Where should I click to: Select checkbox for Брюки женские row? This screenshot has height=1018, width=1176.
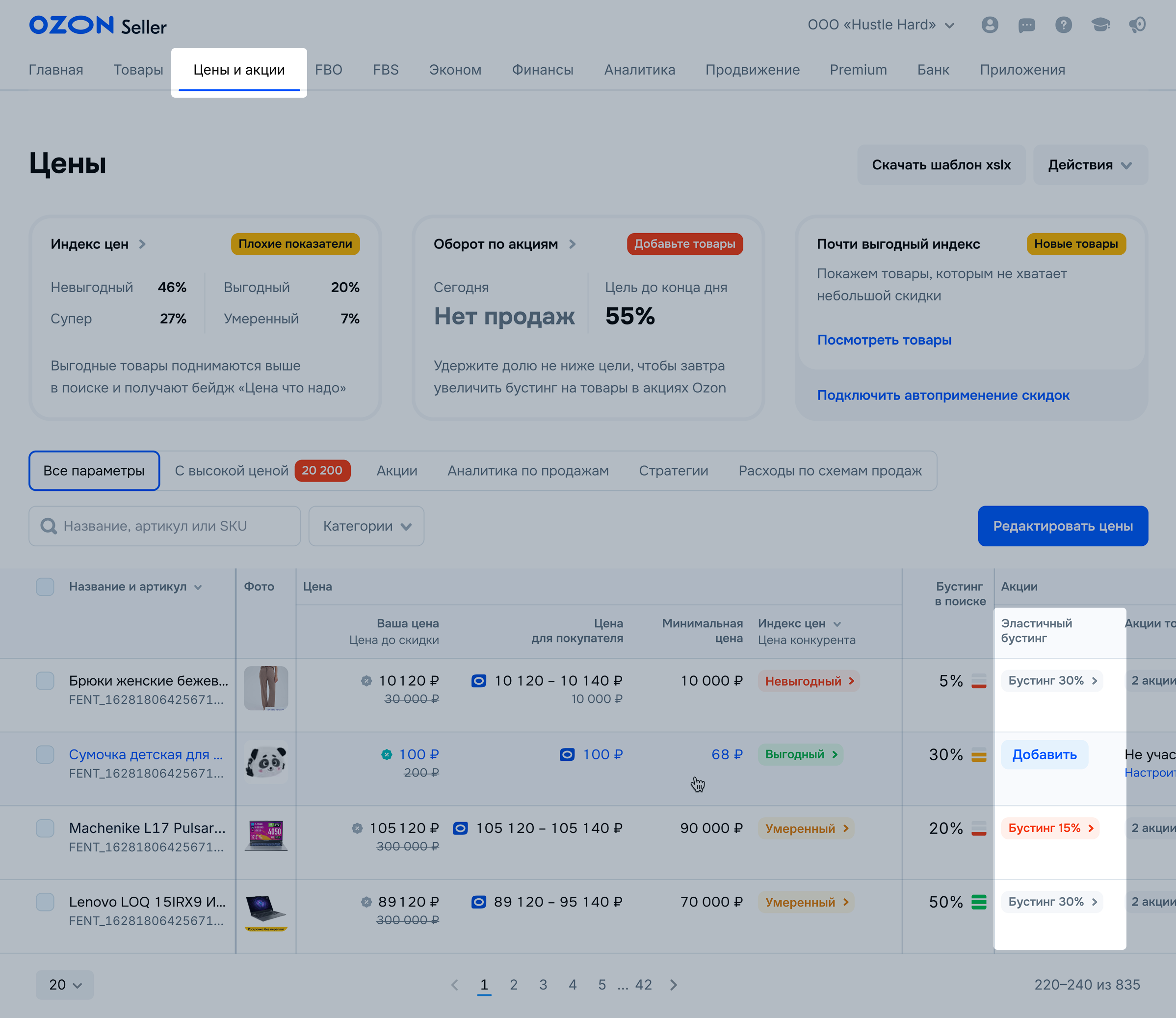point(45,681)
